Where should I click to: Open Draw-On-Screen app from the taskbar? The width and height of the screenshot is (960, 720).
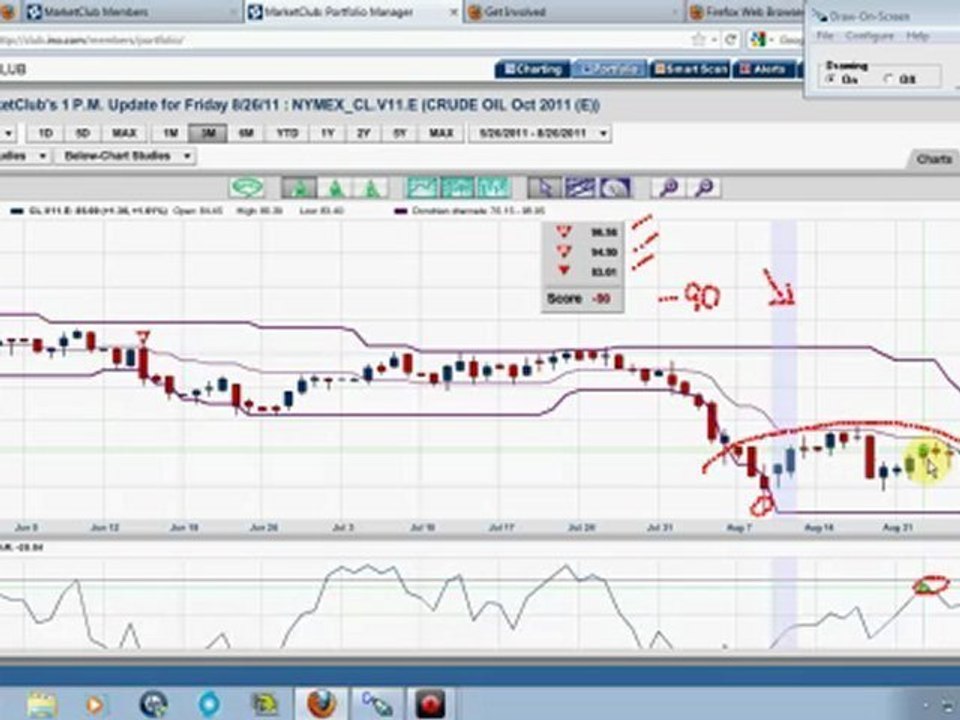pyautogui.click(x=376, y=704)
